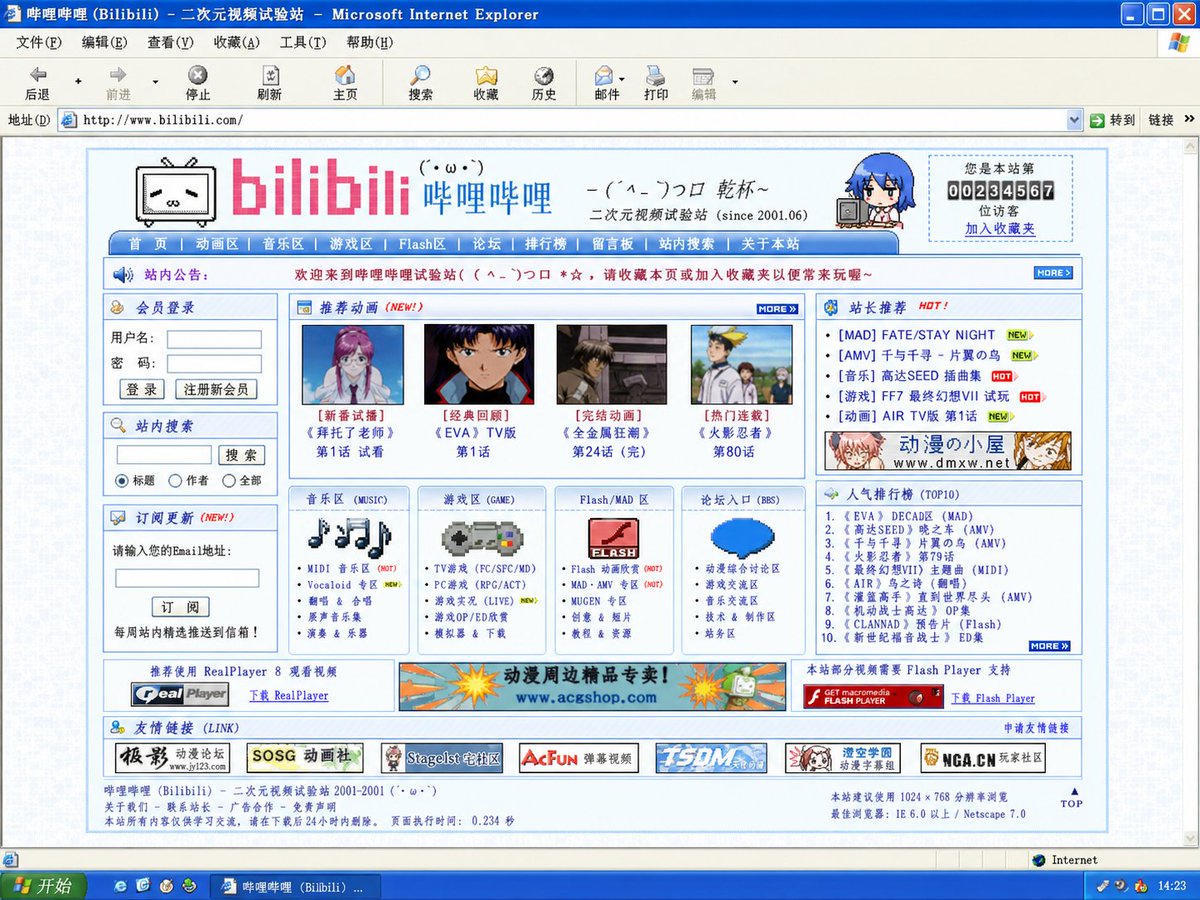Open the Back button history dropdown arrow
This screenshot has height=900, width=1200.
click(x=78, y=82)
